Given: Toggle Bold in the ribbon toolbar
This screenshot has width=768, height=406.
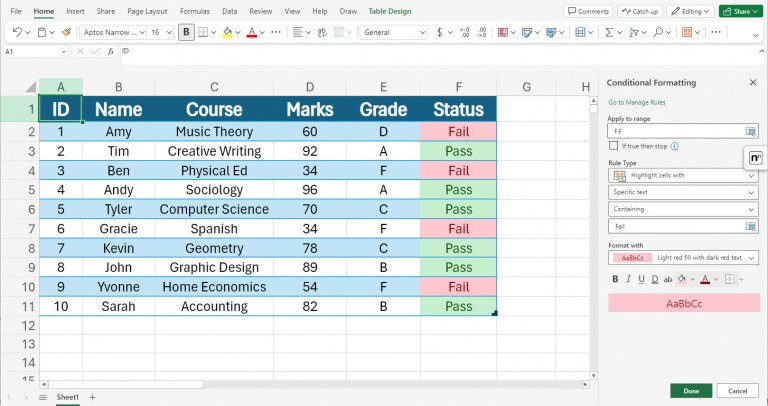Looking at the screenshot, I should click(x=186, y=32).
